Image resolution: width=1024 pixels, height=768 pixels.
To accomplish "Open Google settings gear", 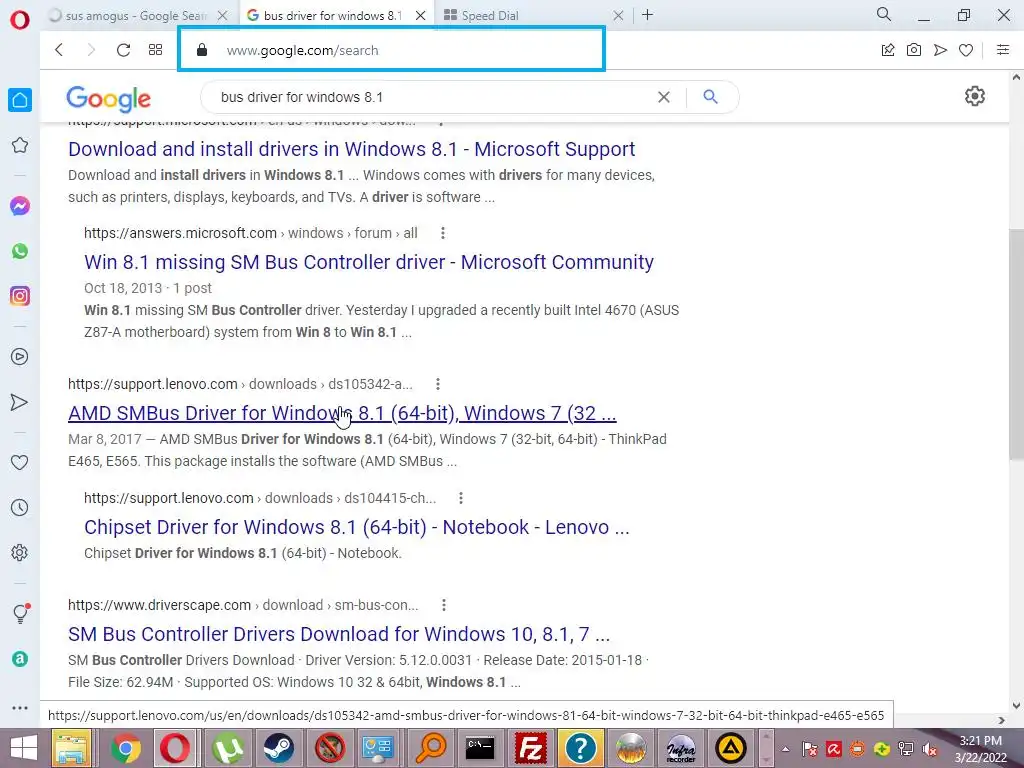I will coord(974,96).
